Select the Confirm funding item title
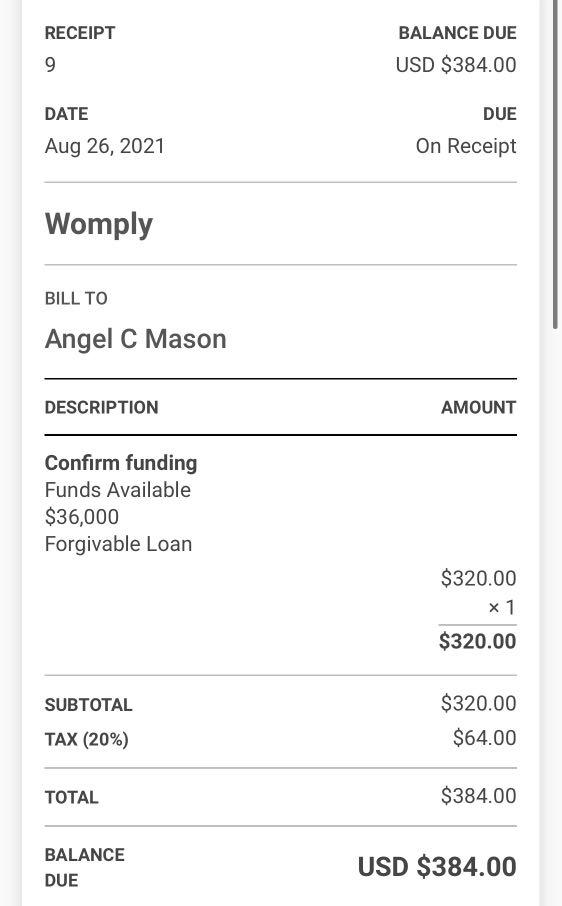 click(x=121, y=463)
